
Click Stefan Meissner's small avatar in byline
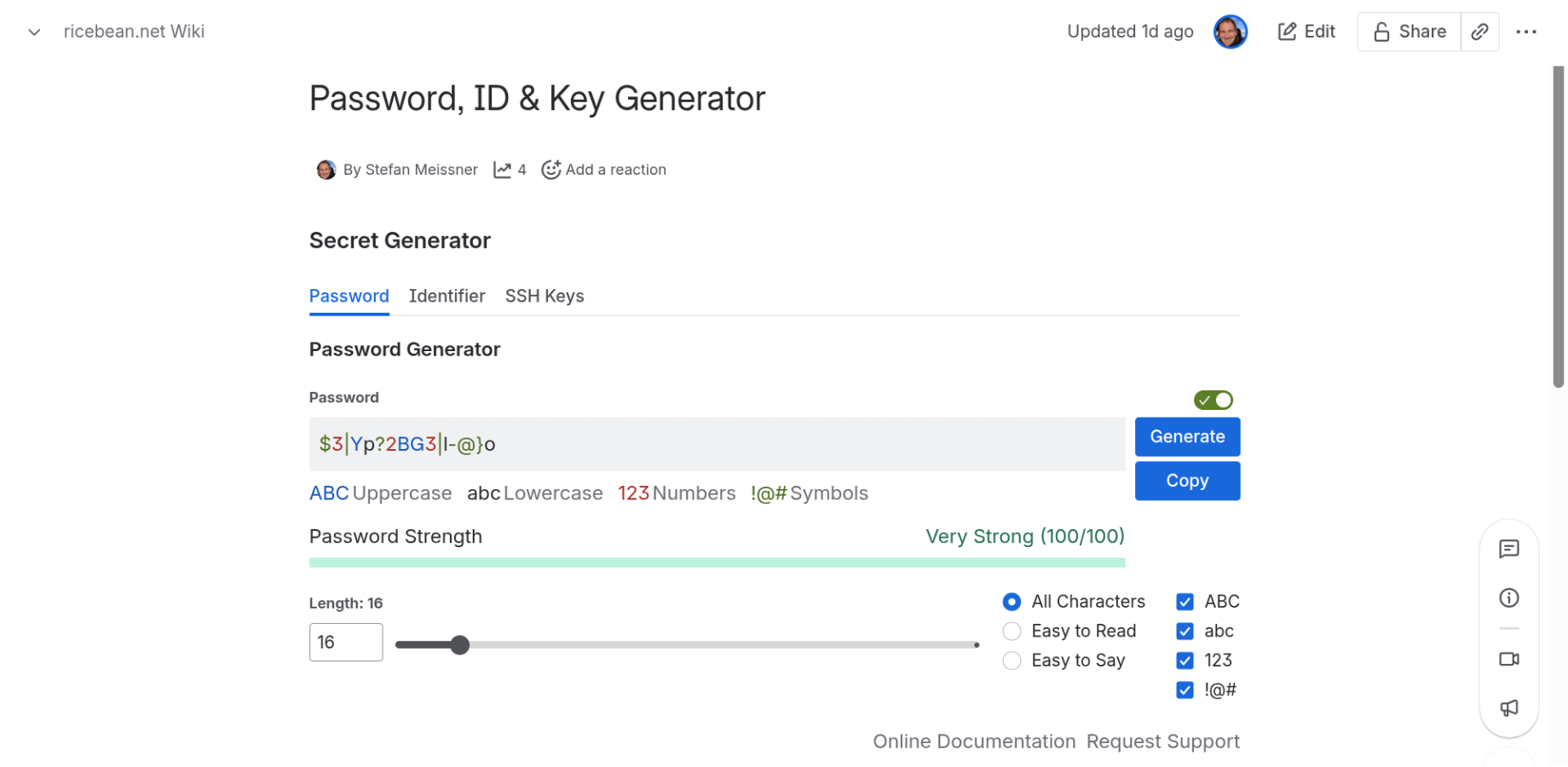tap(326, 170)
